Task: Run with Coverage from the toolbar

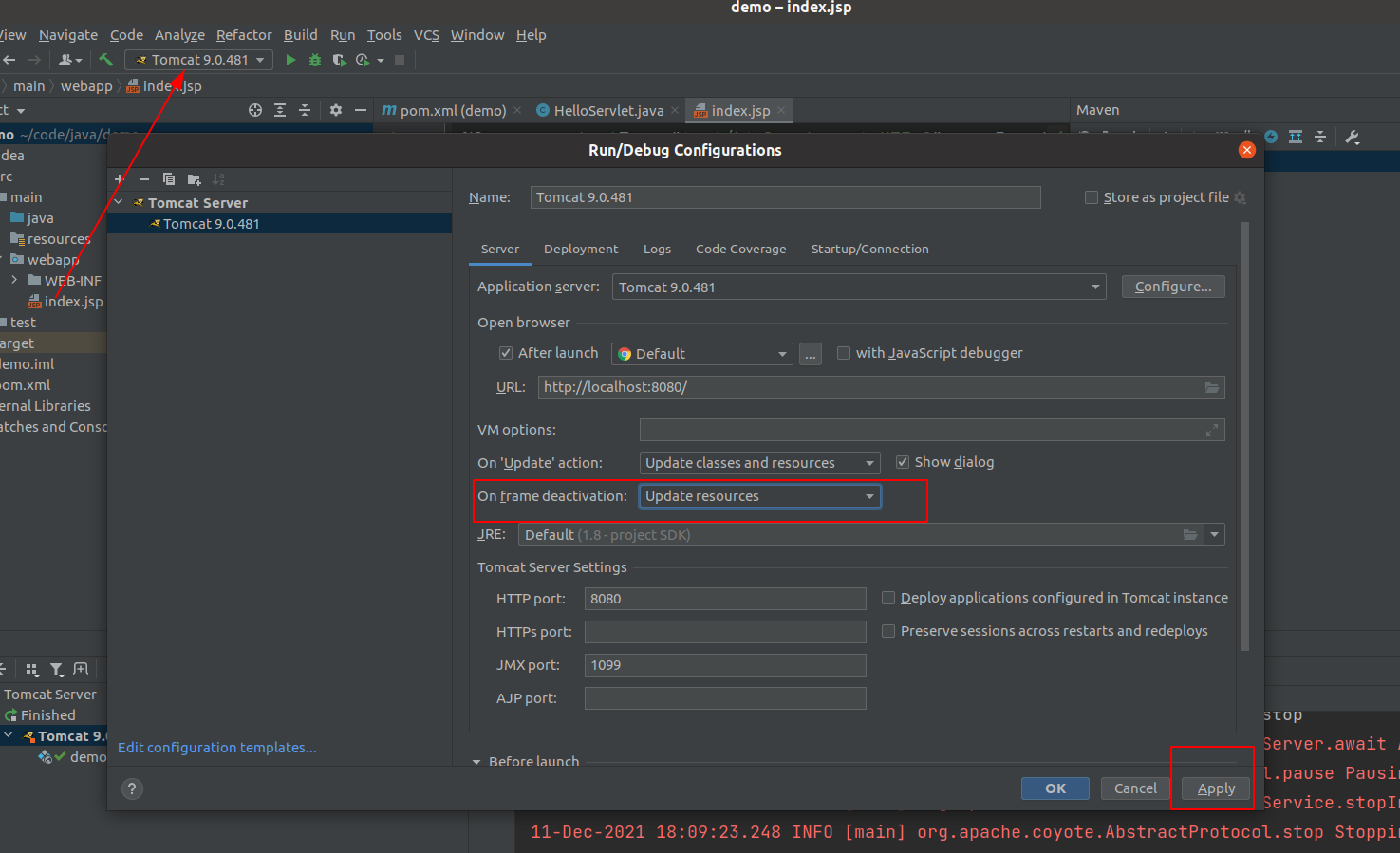Action: [339, 60]
